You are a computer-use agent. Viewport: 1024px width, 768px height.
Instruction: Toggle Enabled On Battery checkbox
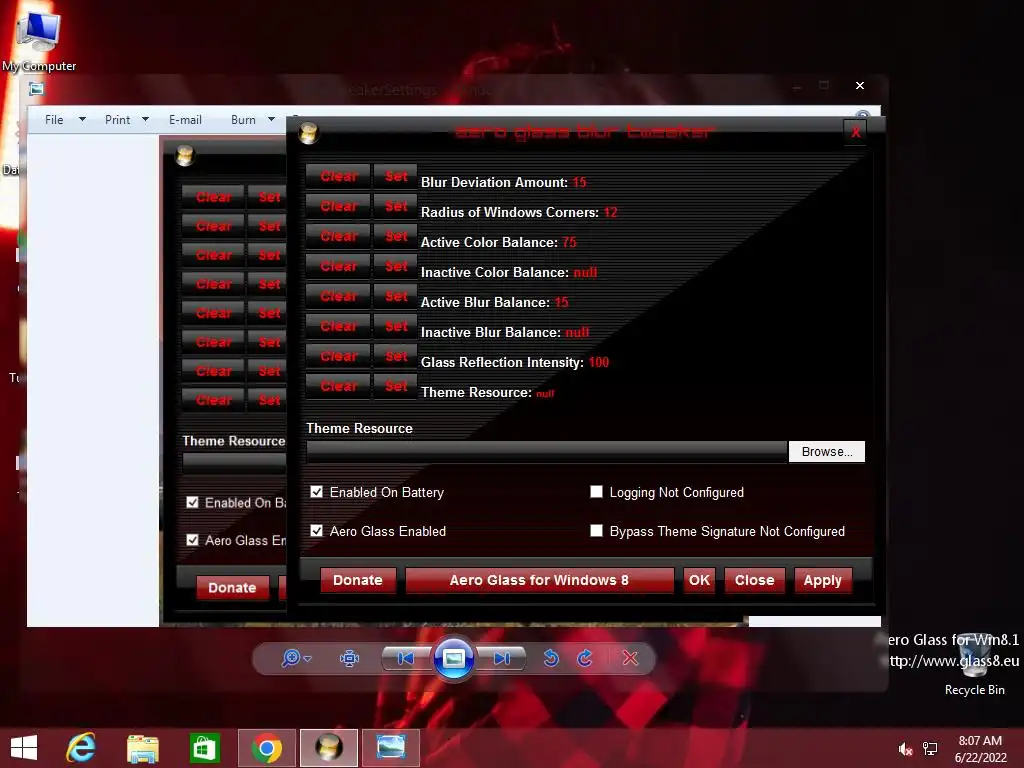coord(317,492)
